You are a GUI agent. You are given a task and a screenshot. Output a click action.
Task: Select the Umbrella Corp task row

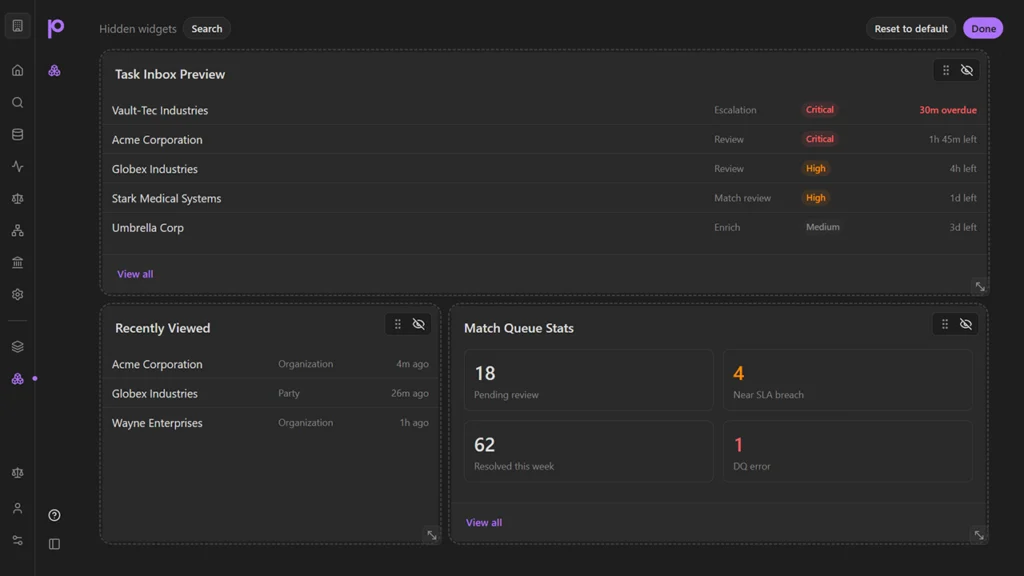click(x=545, y=227)
